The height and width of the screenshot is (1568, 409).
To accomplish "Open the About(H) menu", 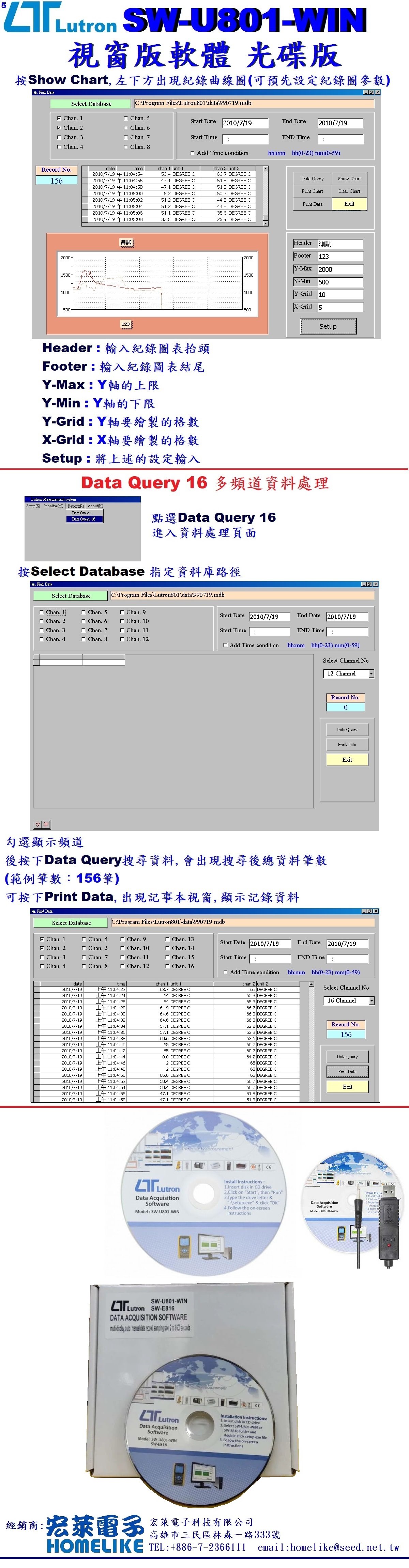I will tap(95, 506).
